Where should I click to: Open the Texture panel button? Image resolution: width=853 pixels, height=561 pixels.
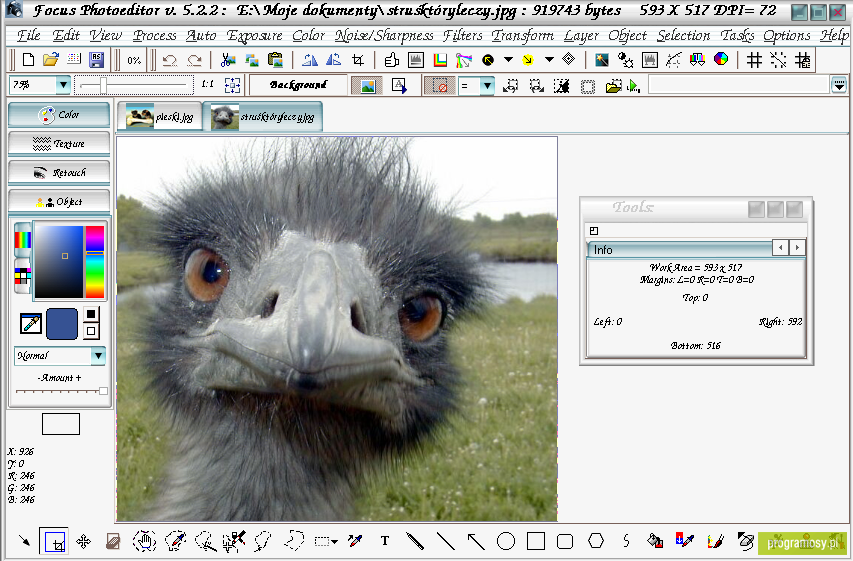pyautogui.click(x=59, y=144)
